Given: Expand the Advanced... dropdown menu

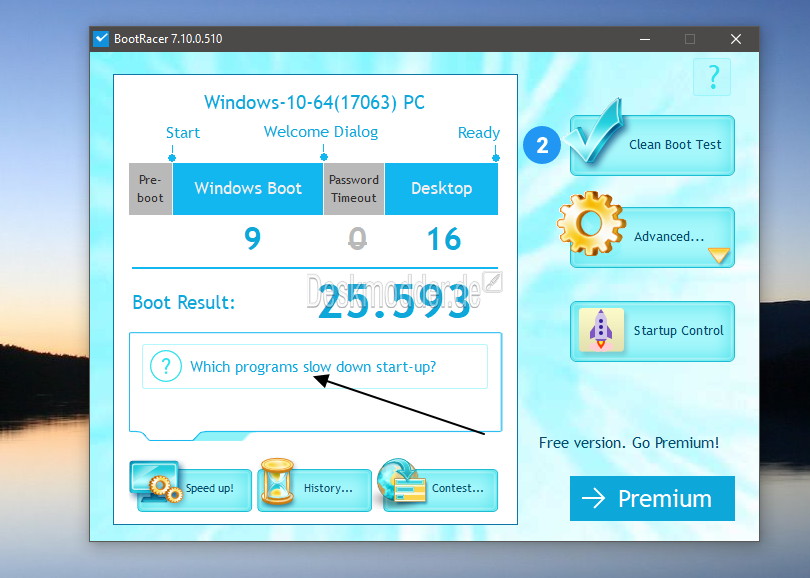Looking at the screenshot, I should (x=652, y=237).
